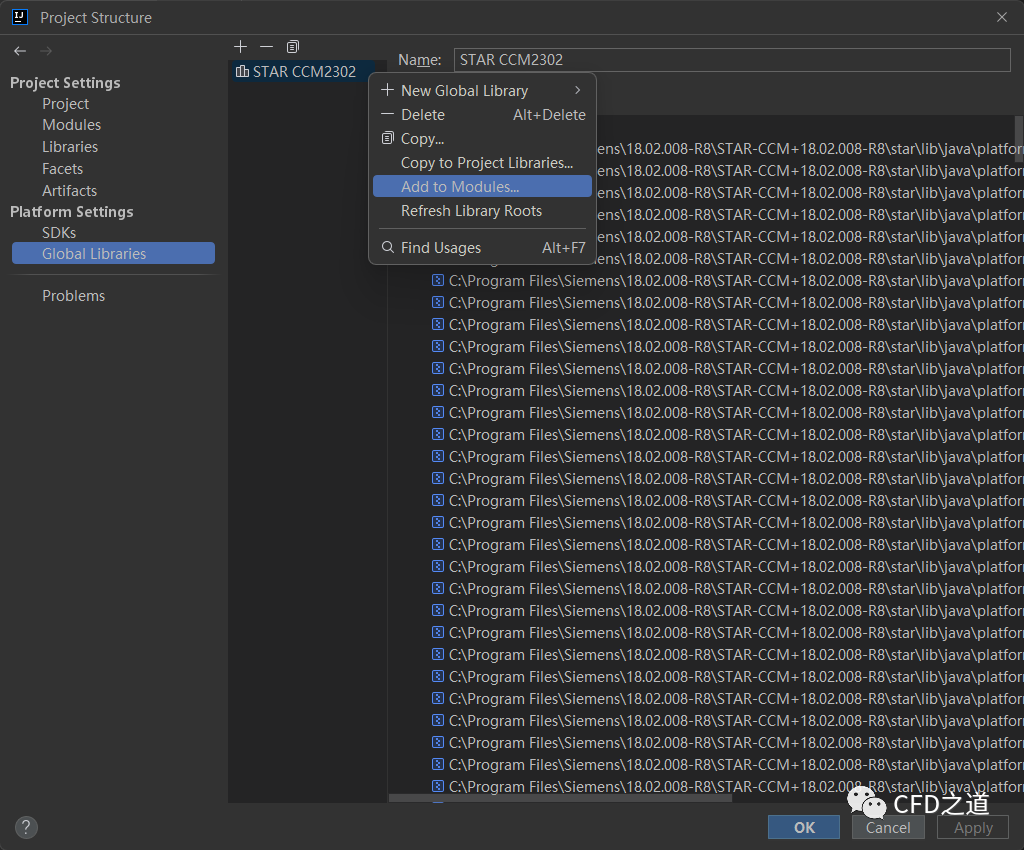Click the back navigation arrow
This screenshot has width=1024, height=850.
click(20, 51)
